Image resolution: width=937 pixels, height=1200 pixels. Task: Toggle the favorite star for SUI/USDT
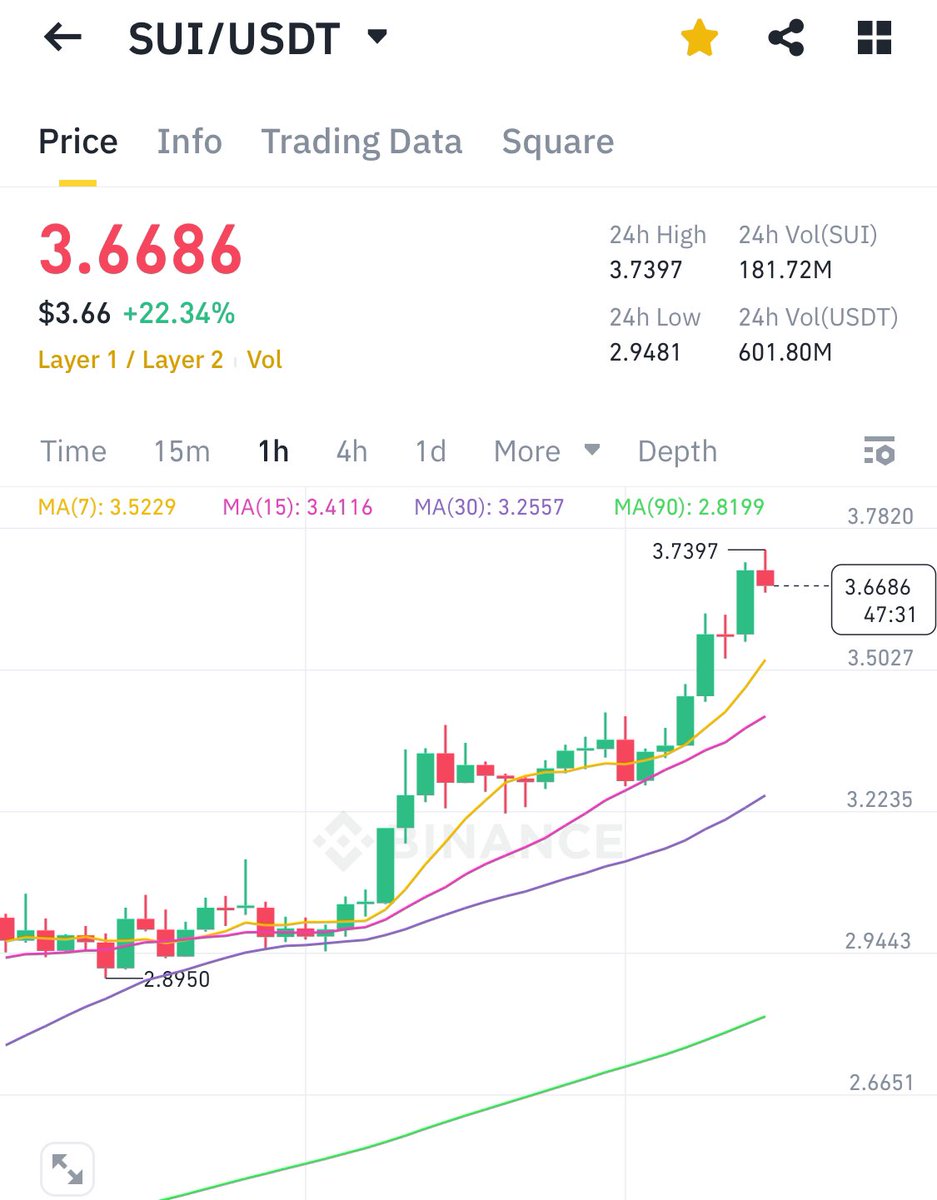pos(699,39)
